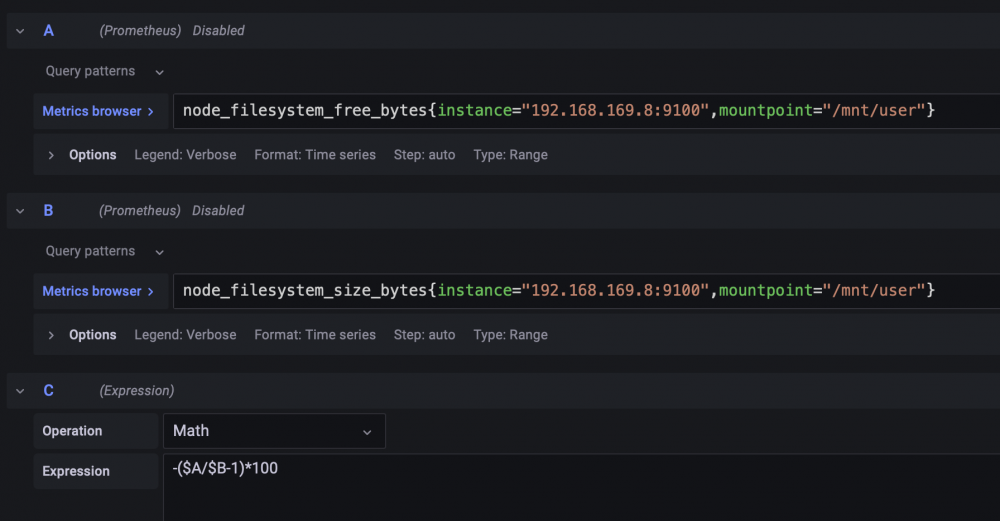Click Type: Range in query A options
The width and height of the screenshot is (1000, 521).
pyautogui.click(x=510, y=155)
